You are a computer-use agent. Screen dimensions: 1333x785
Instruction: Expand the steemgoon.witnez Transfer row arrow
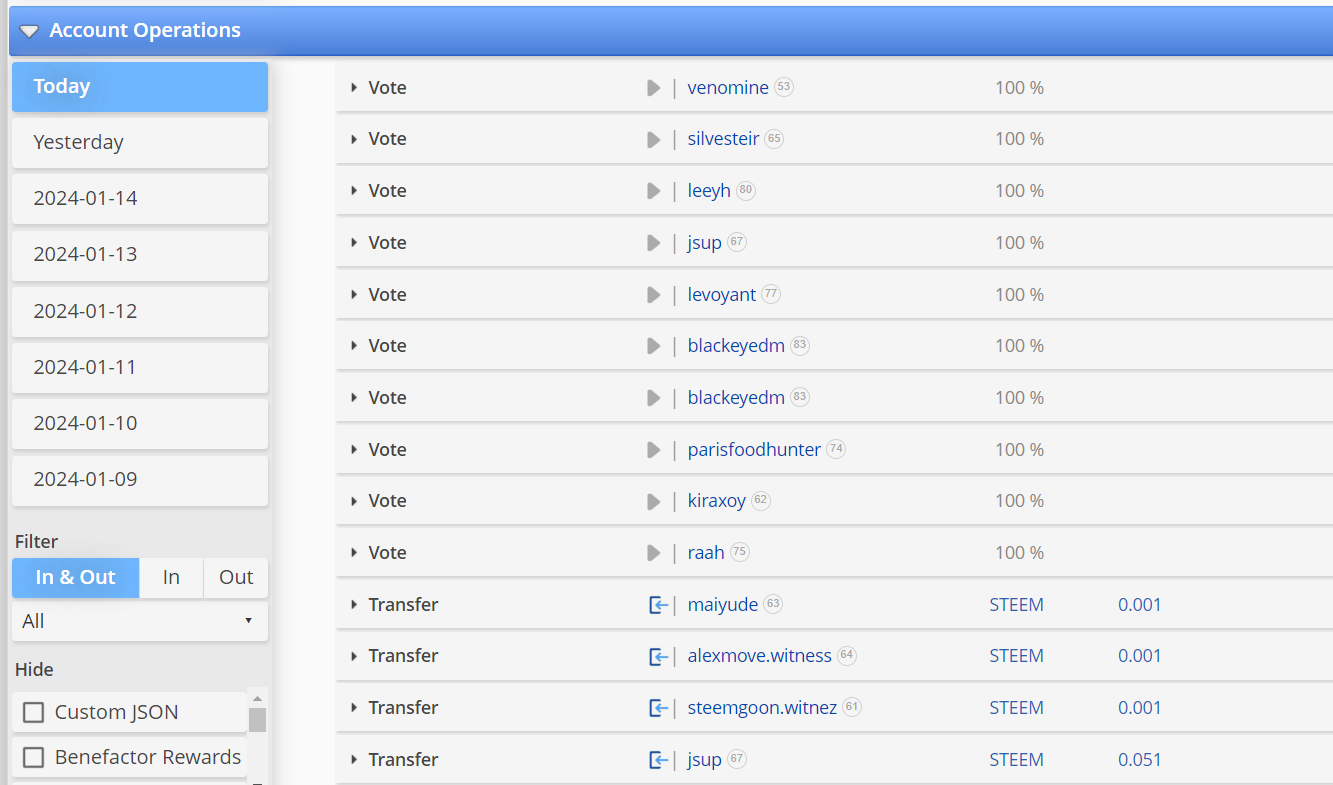(354, 708)
